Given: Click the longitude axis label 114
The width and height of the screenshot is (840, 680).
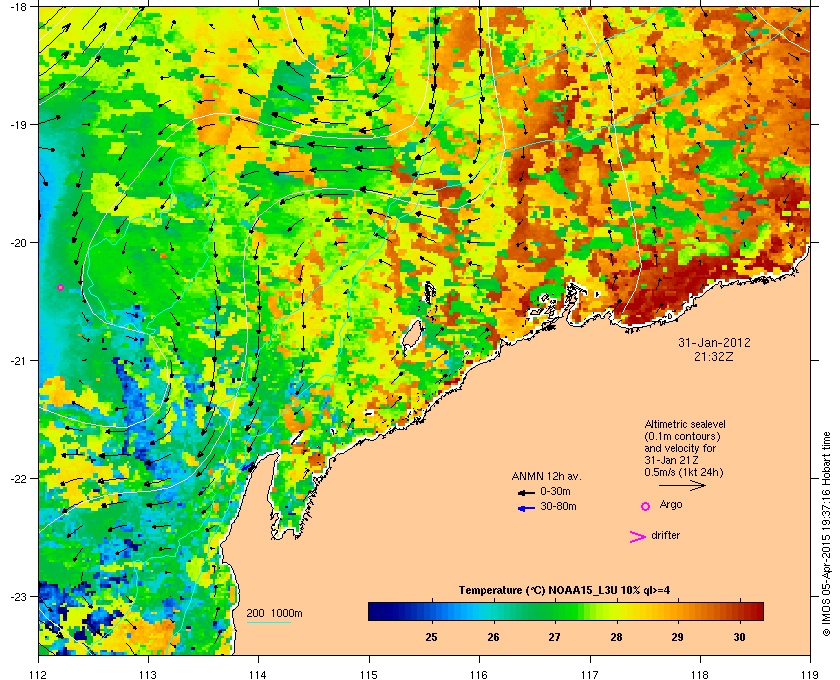Looking at the screenshot, I should click(x=258, y=674).
